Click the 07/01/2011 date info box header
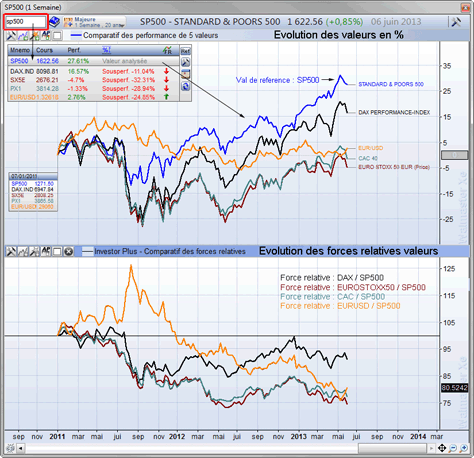The height and width of the screenshot is (458, 474). coord(33,176)
